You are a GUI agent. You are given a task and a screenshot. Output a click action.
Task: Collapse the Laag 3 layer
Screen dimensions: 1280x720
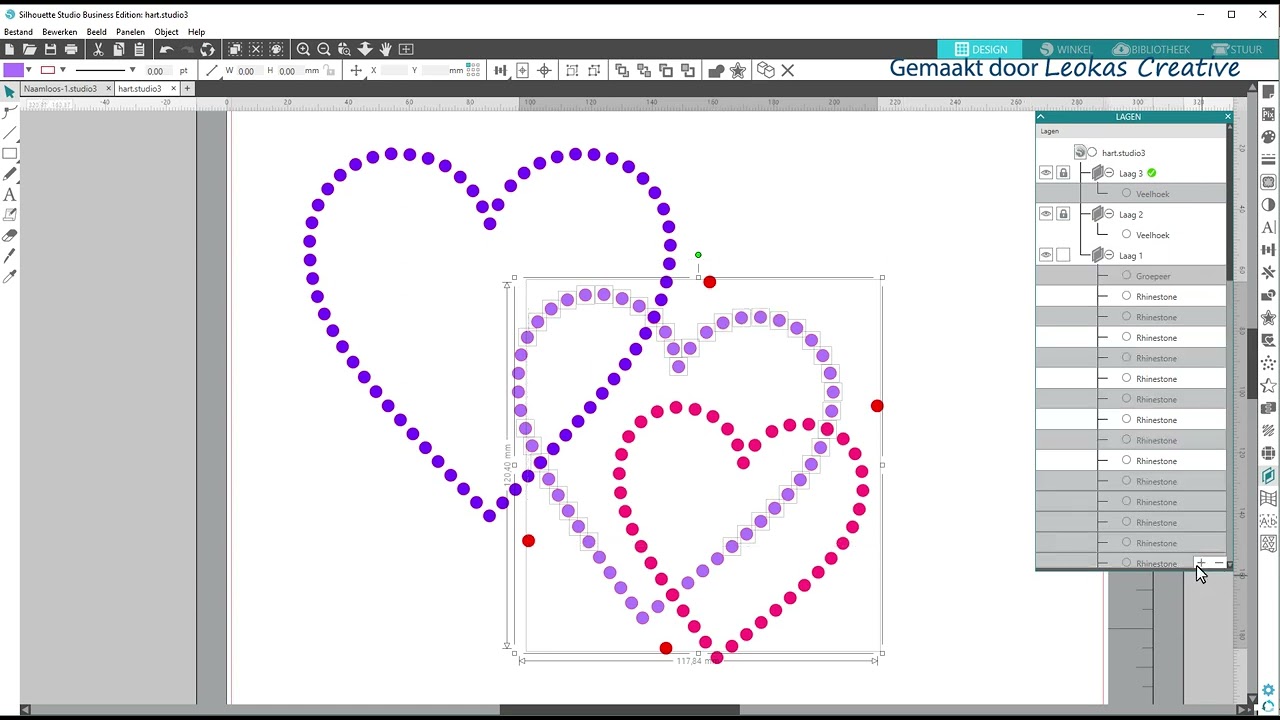tap(1109, 173)
